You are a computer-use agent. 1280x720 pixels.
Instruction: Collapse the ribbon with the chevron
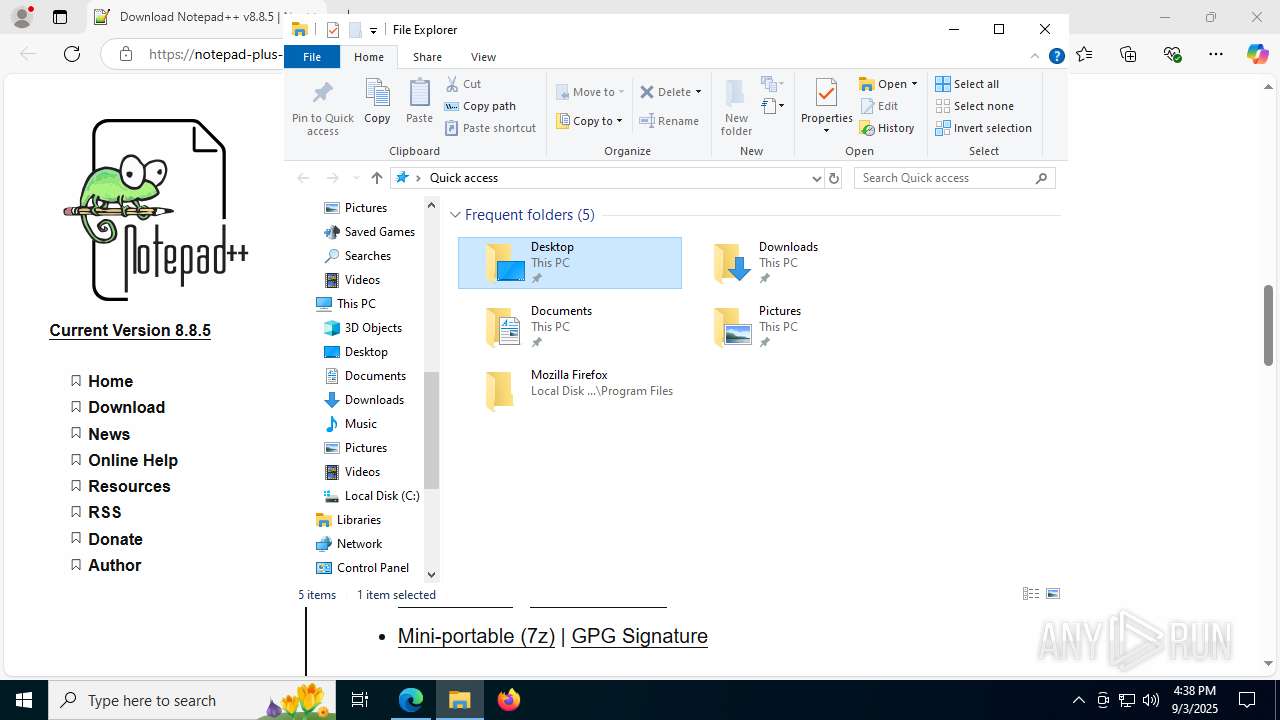click(1035, 57)
